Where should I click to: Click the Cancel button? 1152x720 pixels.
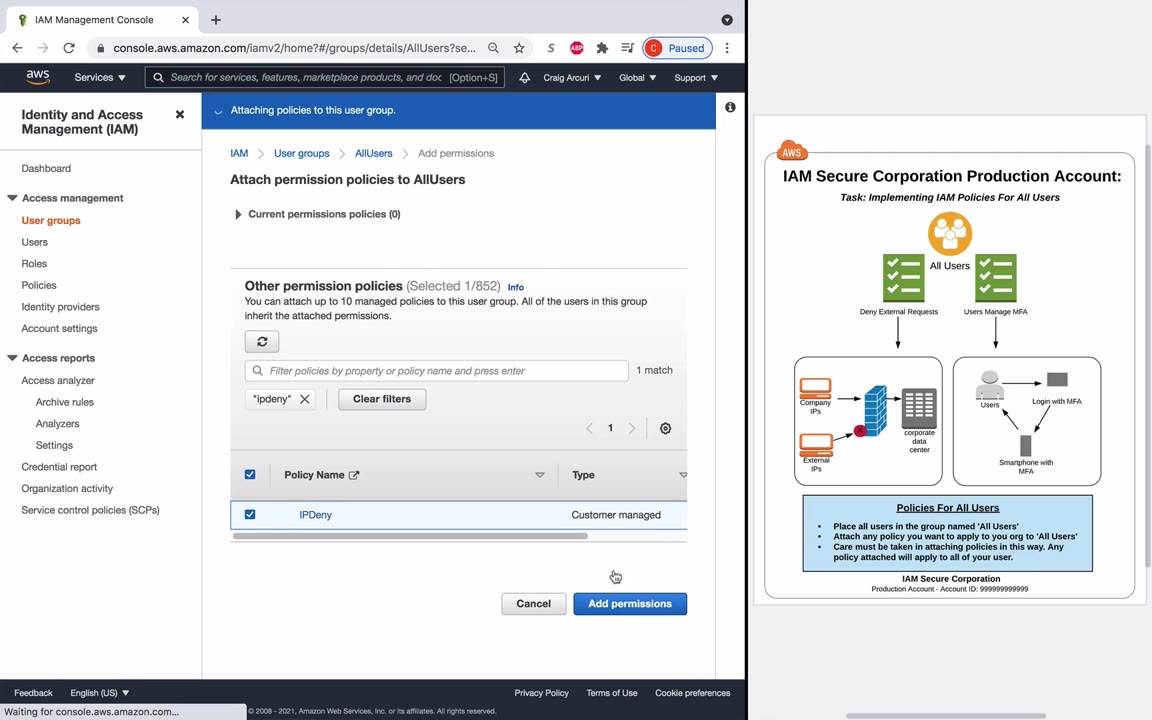(533, 604)
